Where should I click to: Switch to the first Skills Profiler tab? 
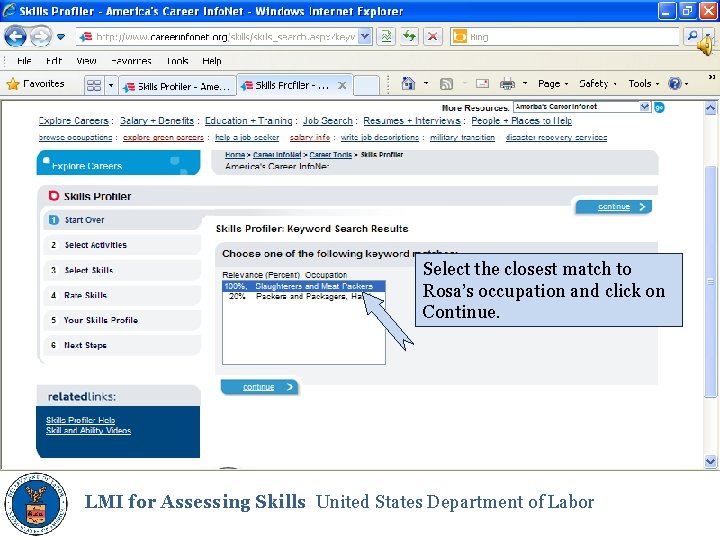(x=177, y=86)
